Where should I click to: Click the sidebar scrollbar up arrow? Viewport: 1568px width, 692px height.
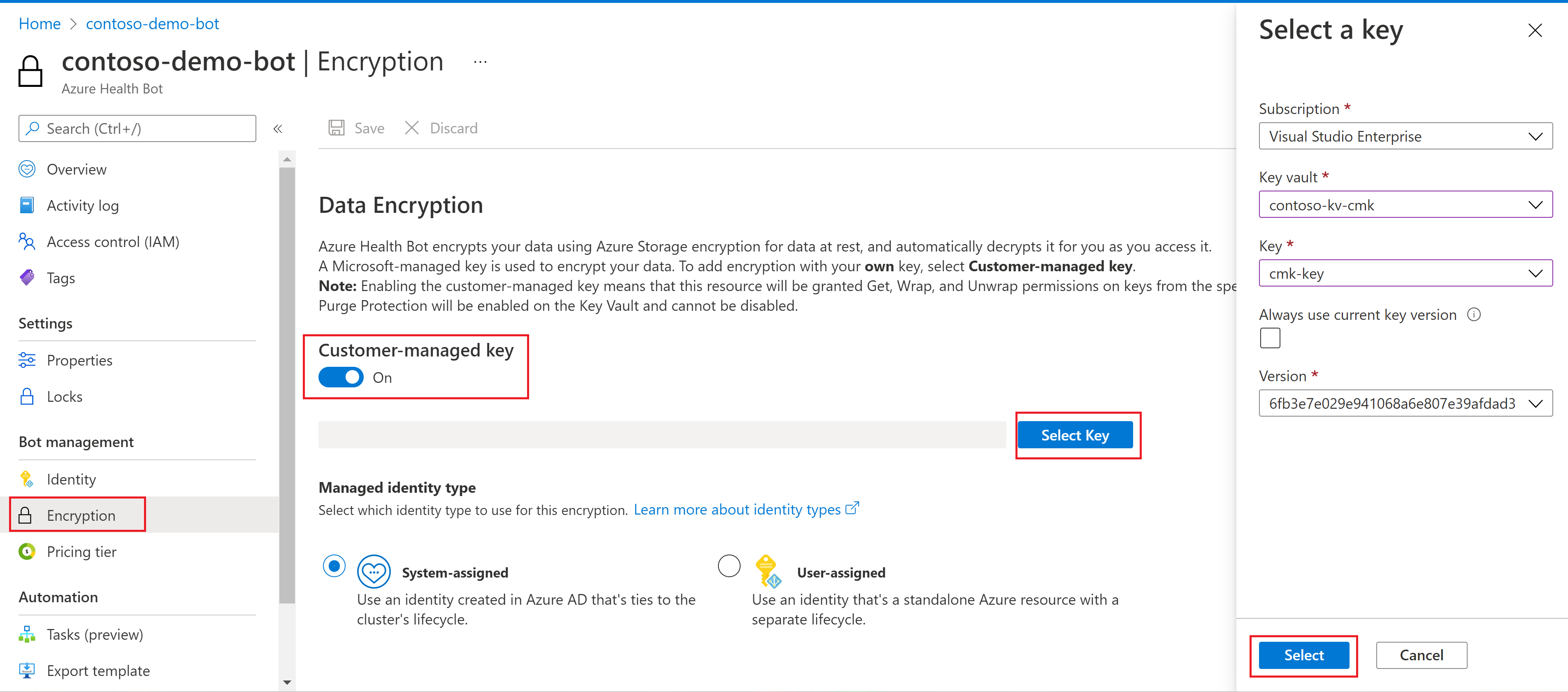(287, 159)
